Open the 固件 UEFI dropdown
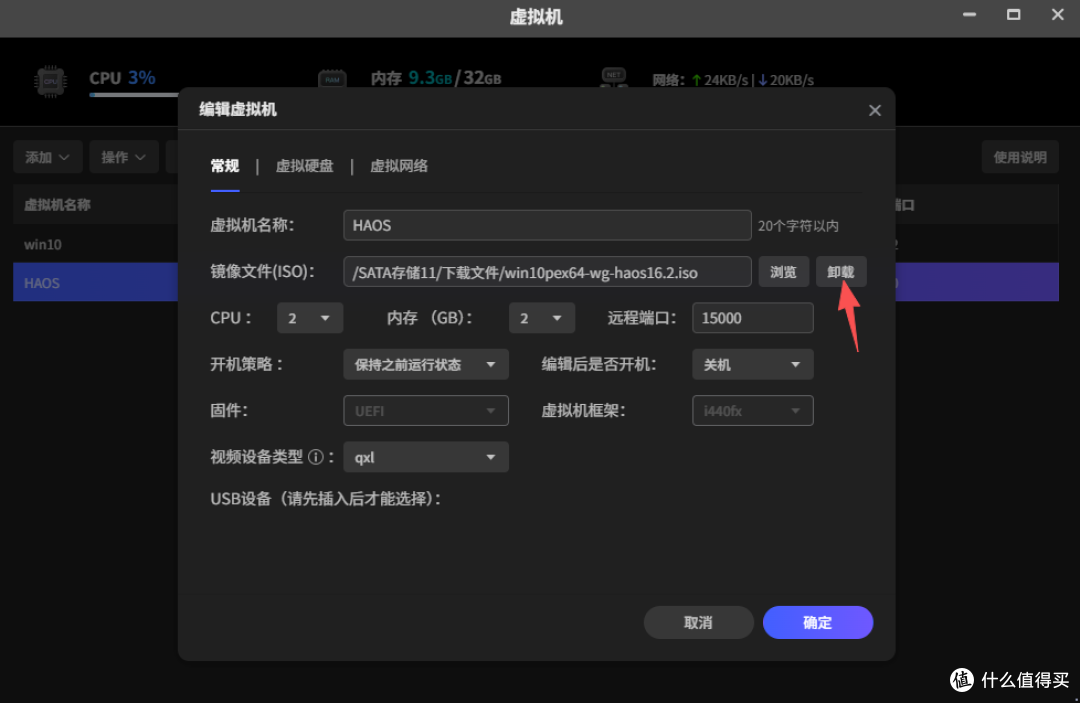This screenshot has width=1080, height=703. [426, 410]
